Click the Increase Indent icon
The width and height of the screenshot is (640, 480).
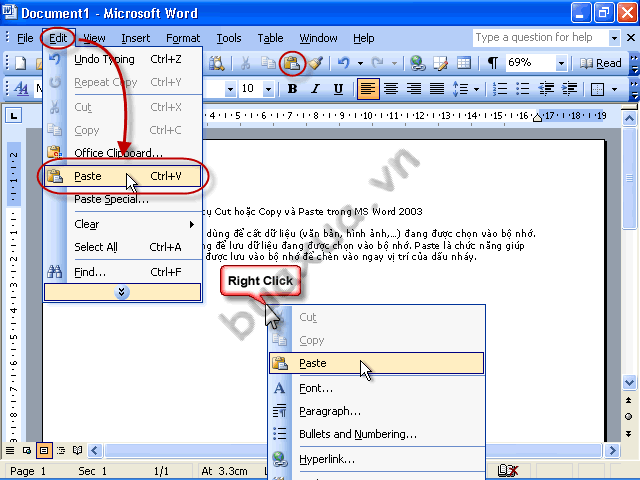[569, 89]
